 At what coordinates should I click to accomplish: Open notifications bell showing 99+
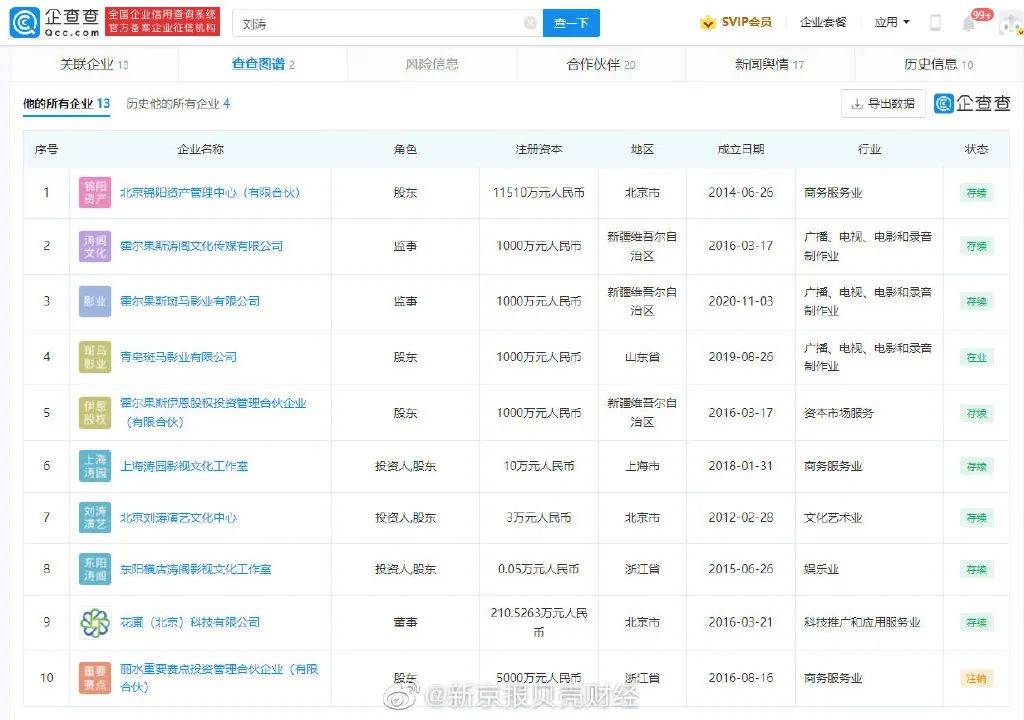[968, 23]
